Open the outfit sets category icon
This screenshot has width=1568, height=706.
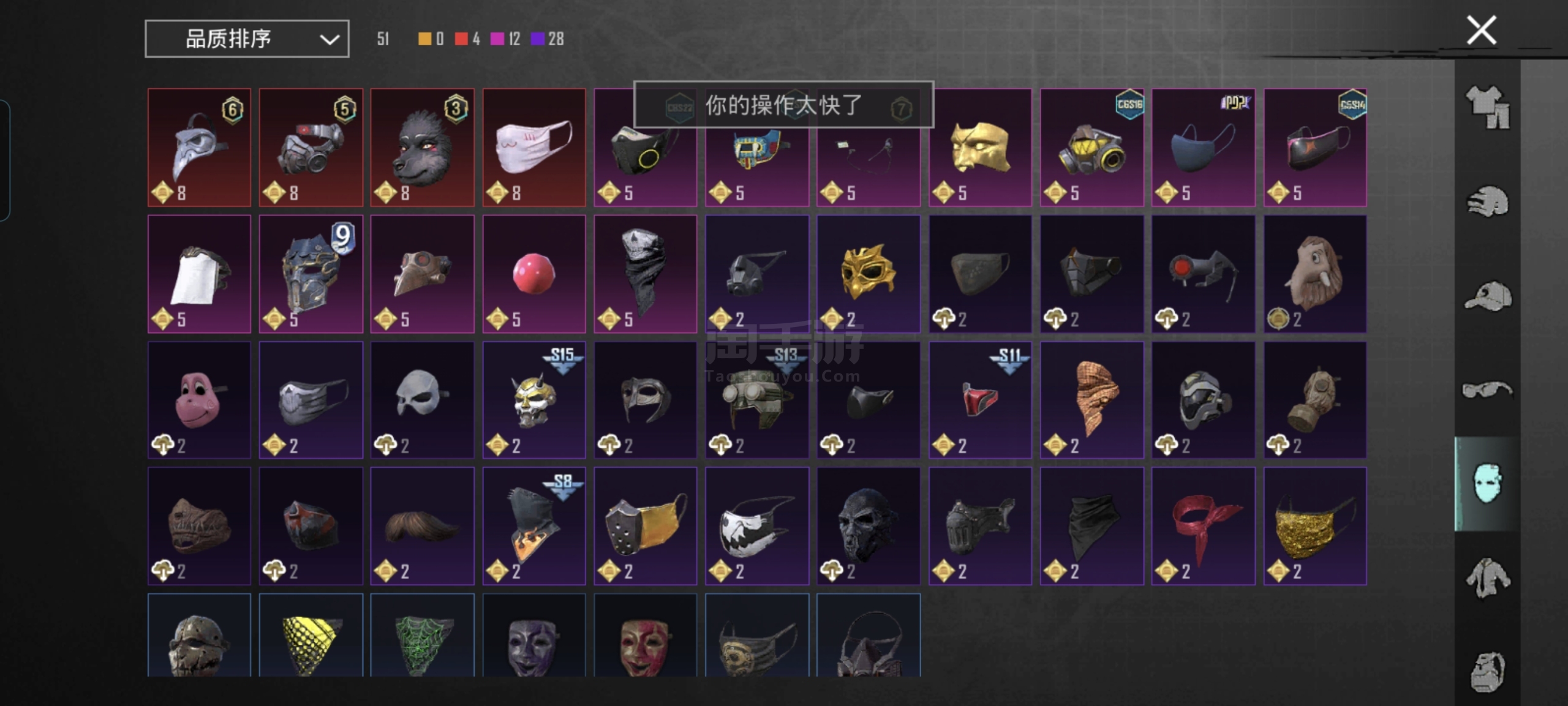(1487, 107)
